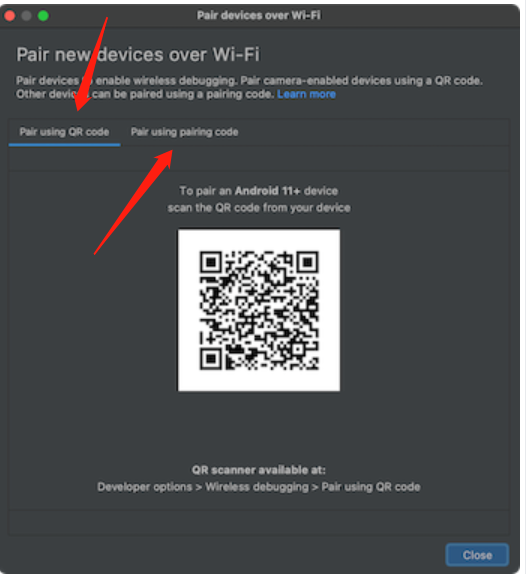The height and width of the screenshot is (574, 527).
Task: Click the heading Pair new devices over Wi-Fi
Action: pyautogui.click(x=138, y=55)
